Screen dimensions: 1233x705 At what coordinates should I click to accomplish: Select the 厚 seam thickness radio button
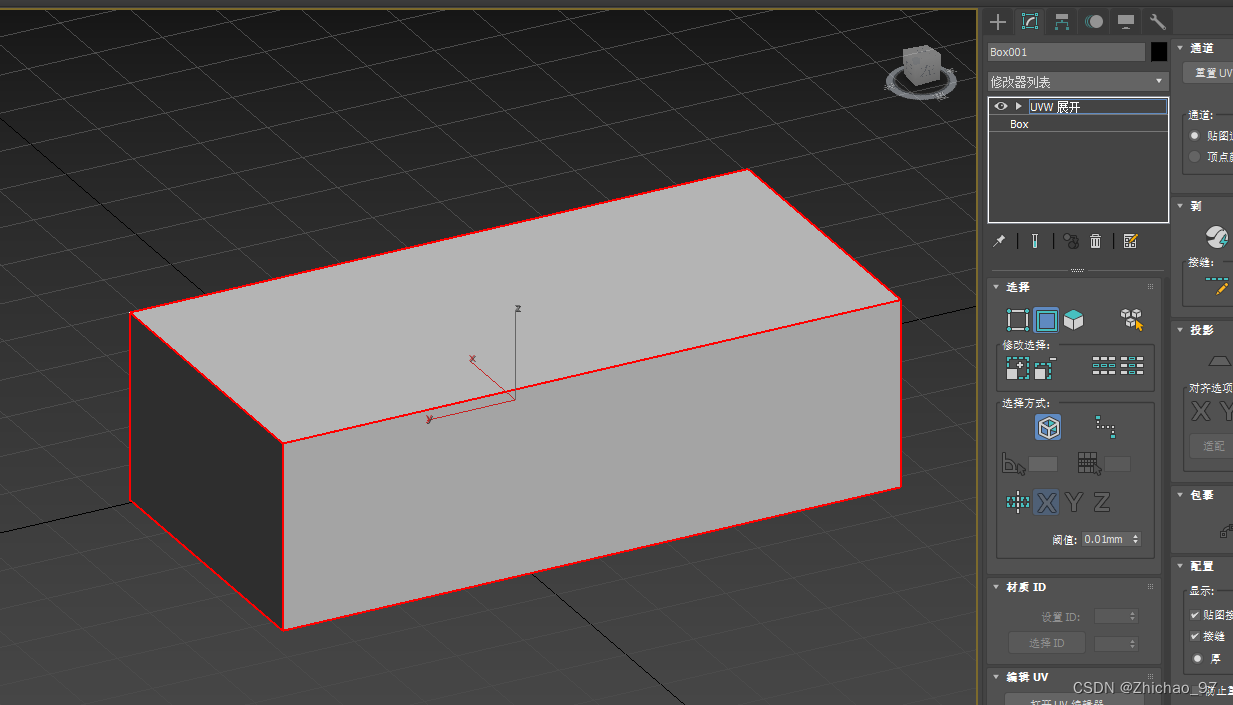(1198, 659)
